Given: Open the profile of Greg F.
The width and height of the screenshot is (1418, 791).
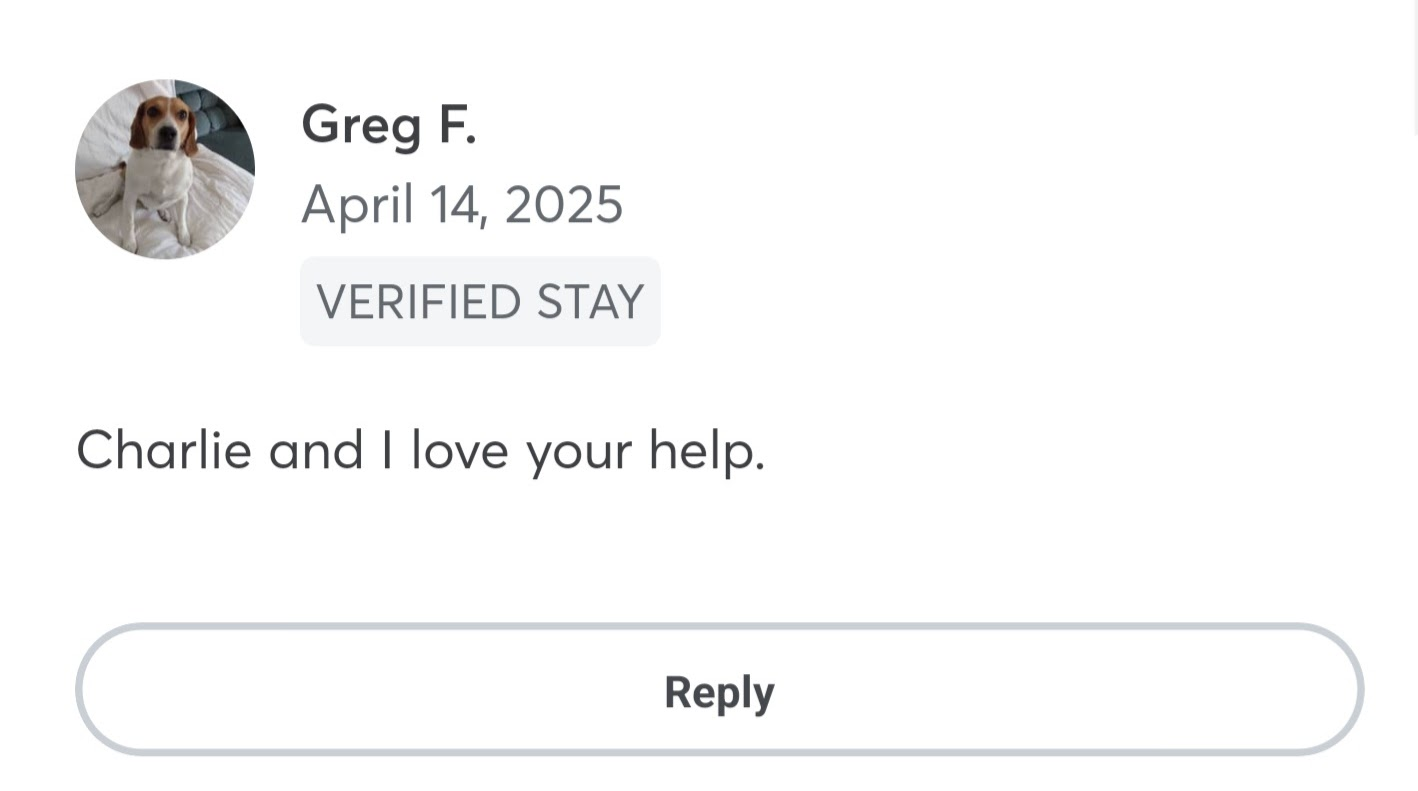Looking at the screenshot, I should tap(388, 126).
